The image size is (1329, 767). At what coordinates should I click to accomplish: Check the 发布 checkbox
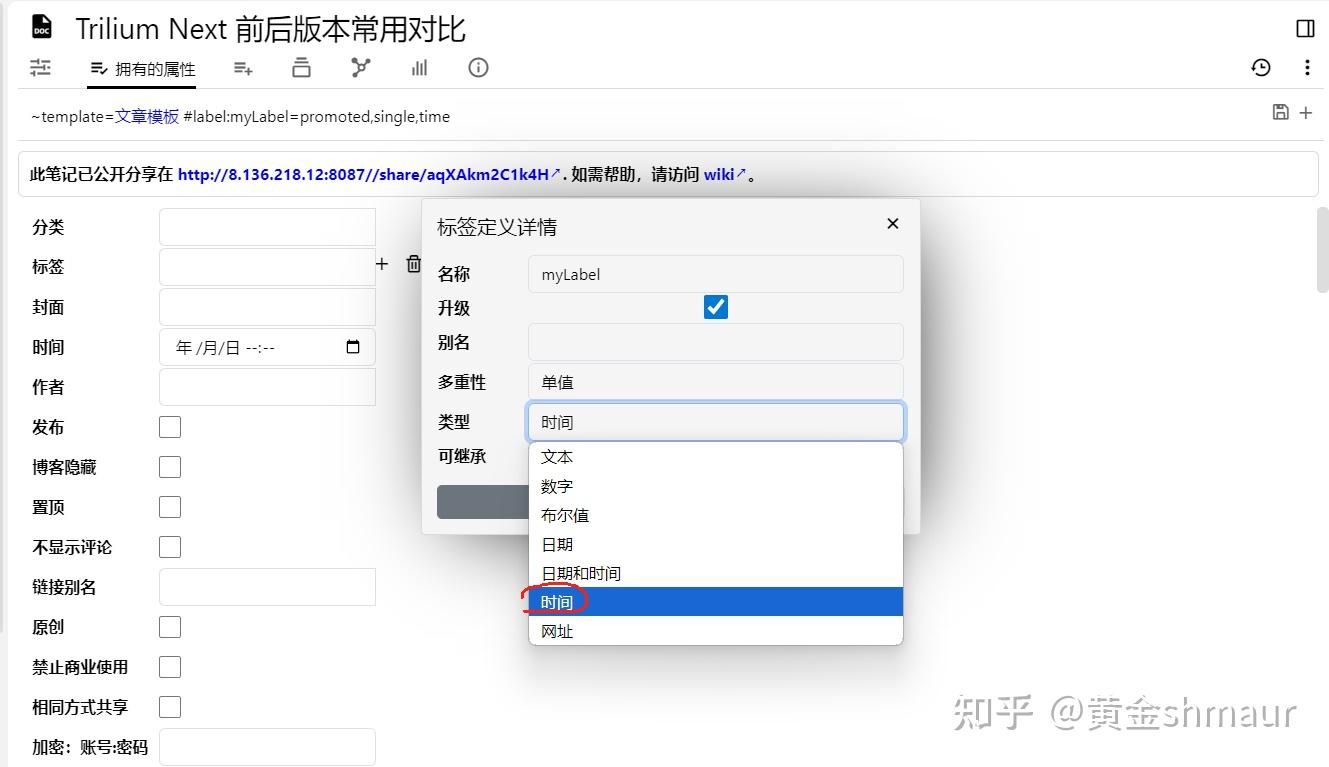pos(170,426)
